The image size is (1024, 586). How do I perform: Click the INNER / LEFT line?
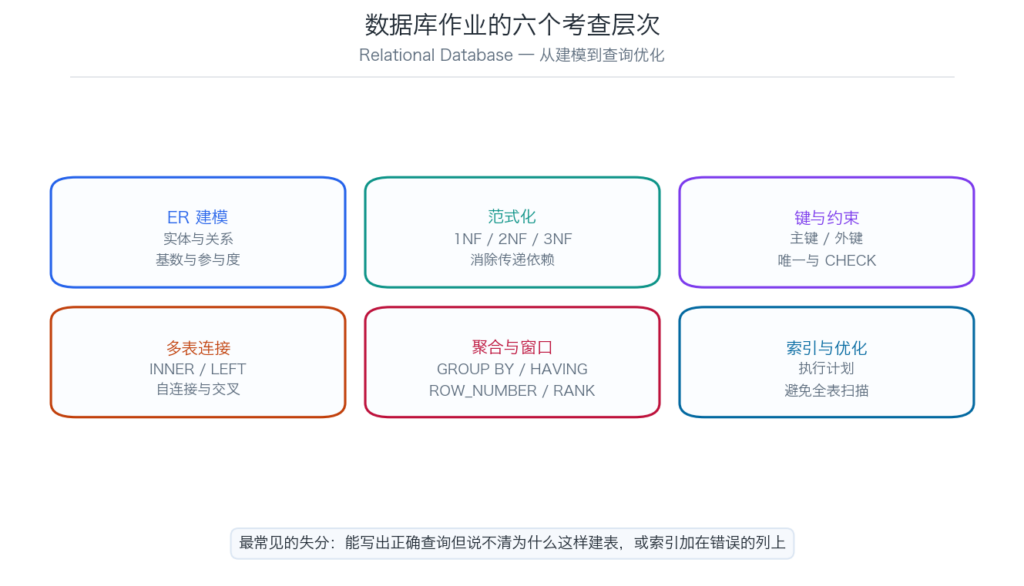coord(197,369)
